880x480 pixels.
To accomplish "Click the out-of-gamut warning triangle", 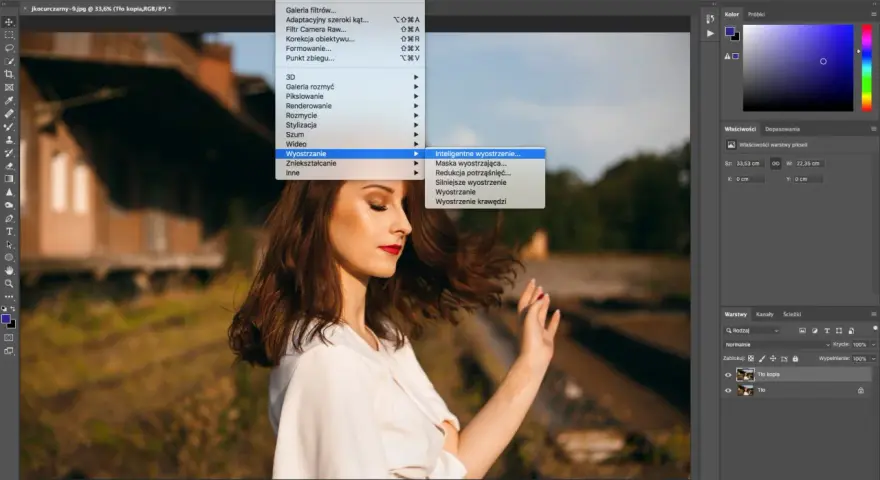I will [x=727, y=56].
